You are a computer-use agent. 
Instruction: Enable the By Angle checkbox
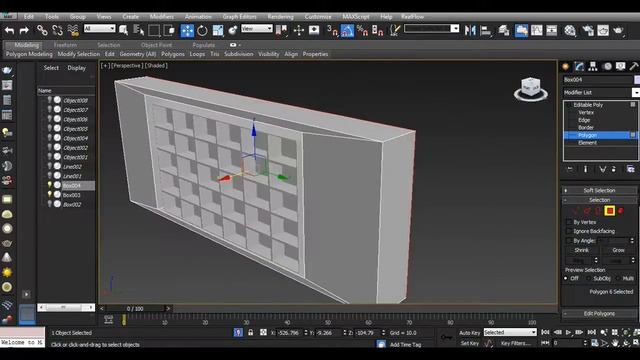point(569,240)
